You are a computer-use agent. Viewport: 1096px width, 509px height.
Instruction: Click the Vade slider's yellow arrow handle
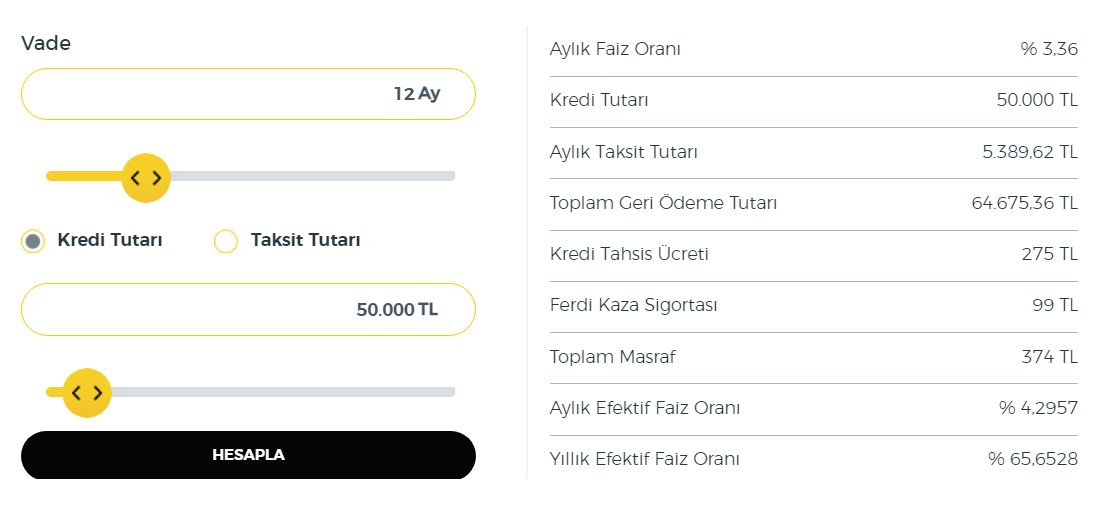point(146,178)
